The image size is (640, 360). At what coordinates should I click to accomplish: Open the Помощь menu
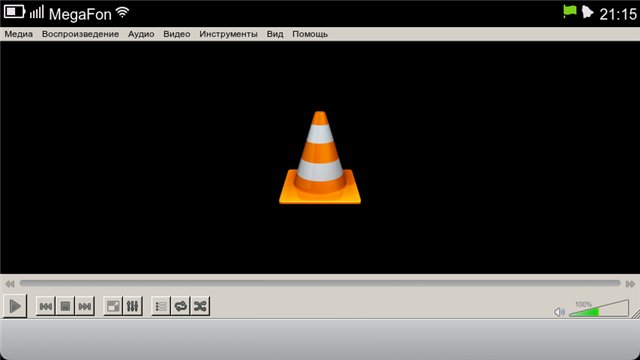point(310,34)
